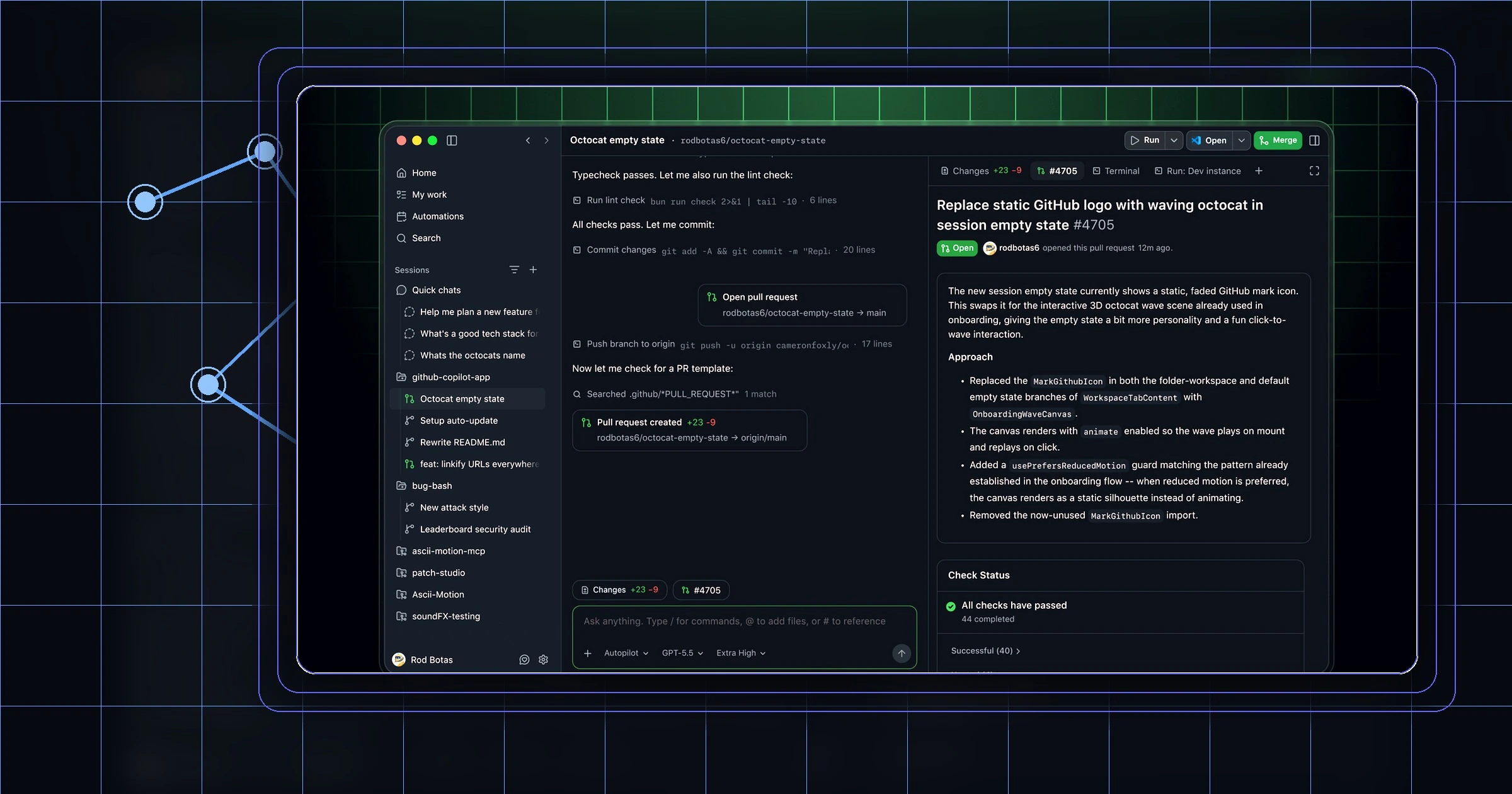Click the Run button
The width and height of the screenshot is (1512, 794).
(1145, 141)
